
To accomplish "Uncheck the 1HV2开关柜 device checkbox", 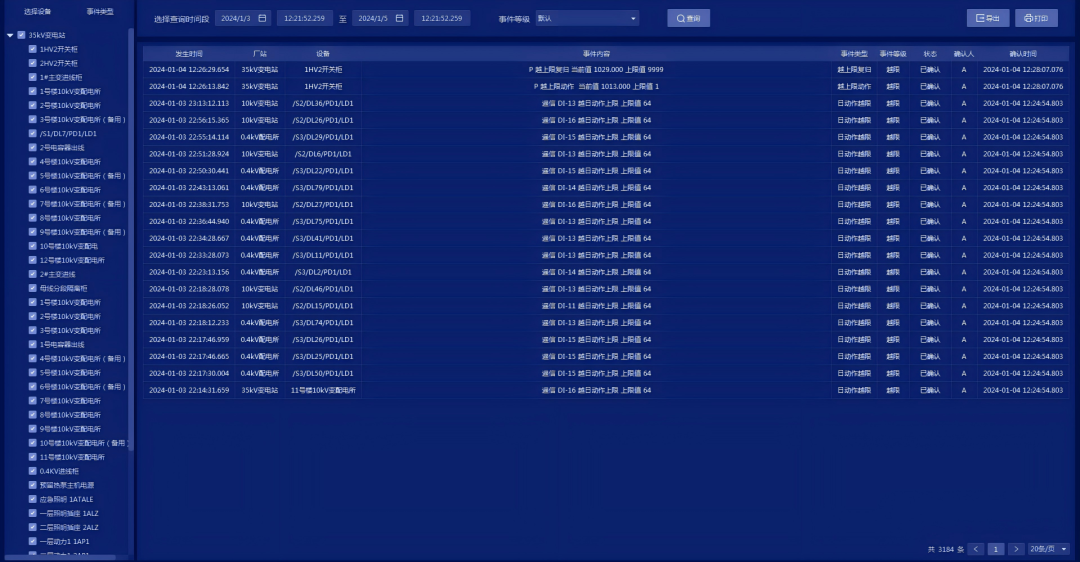I will coord(32,49).
